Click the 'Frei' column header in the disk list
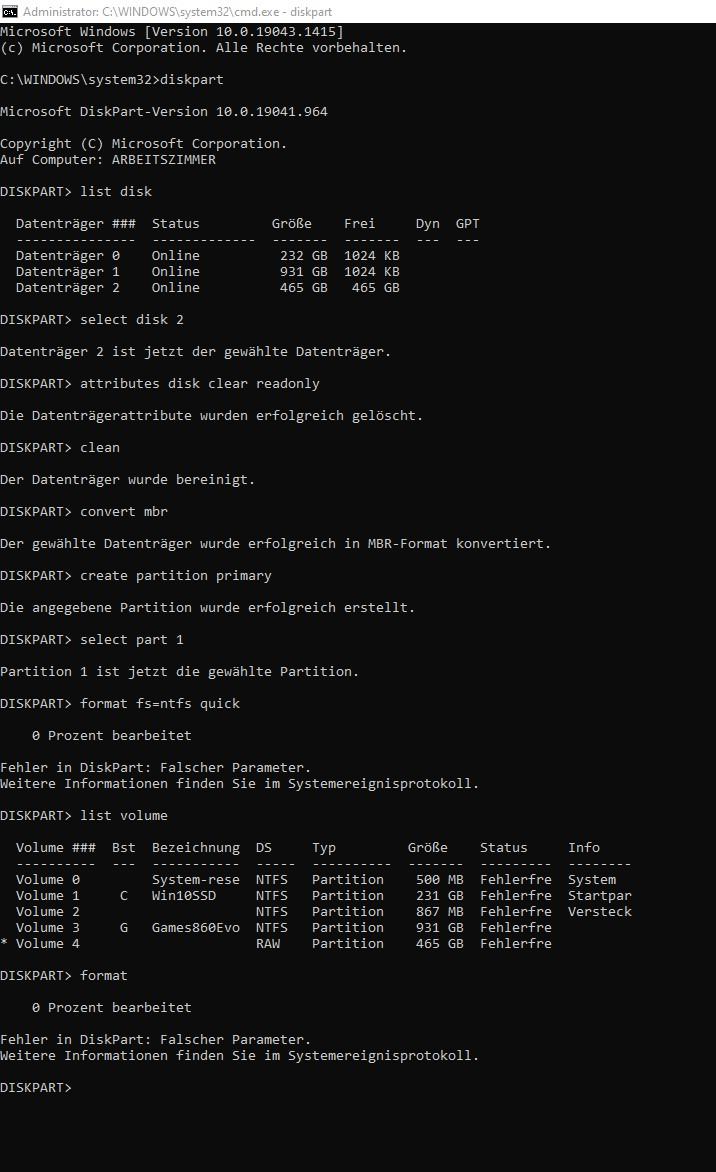Screen dimensions: 716x1172 [x=359, y=223]
